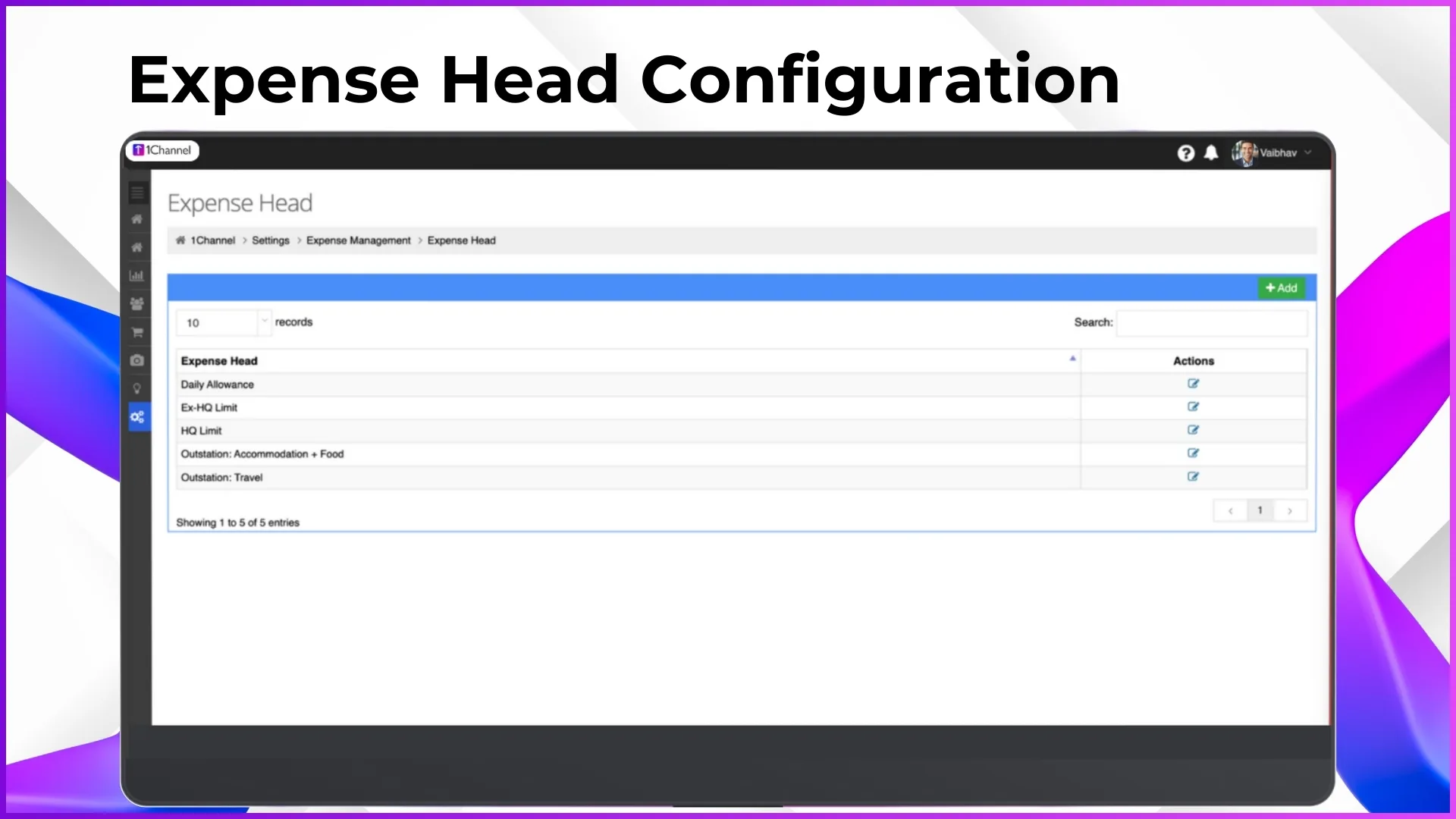Open the shopping cart sidebar icon
Image resolution: width=1456 pixels, height=819 pixels.
[137, 332]
